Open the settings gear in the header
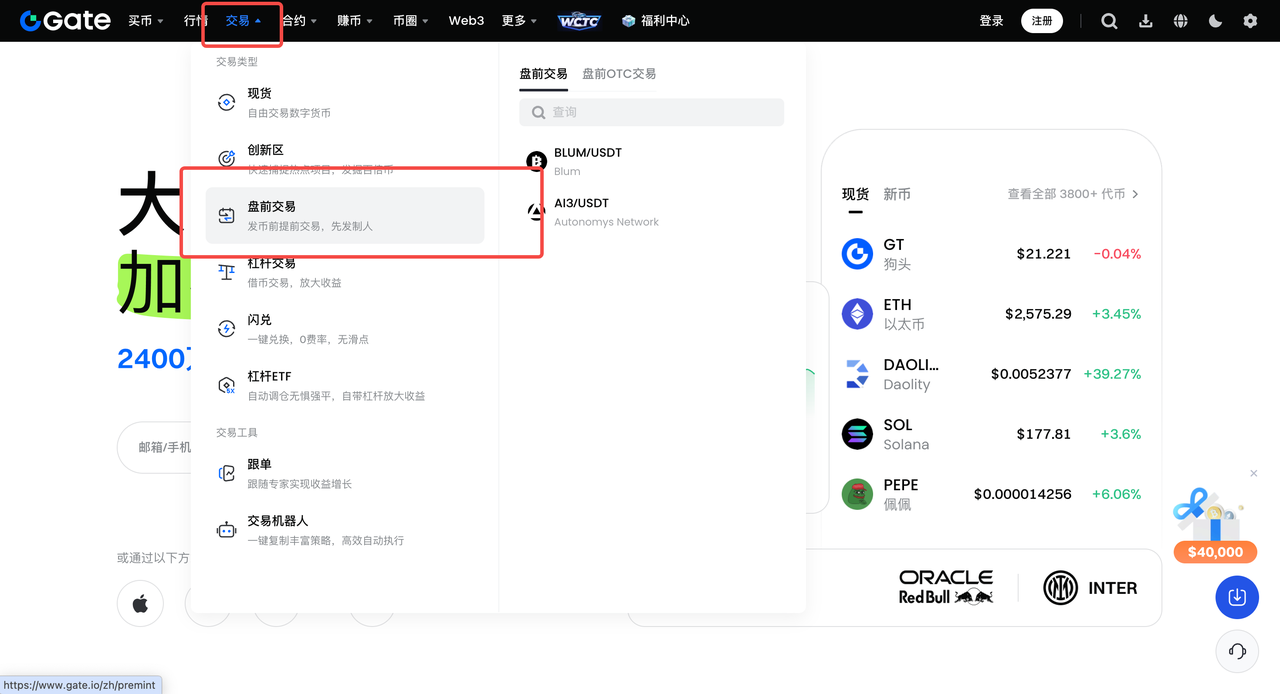The width and height of the screenshot is (1280, 694). click(1249, 20)
